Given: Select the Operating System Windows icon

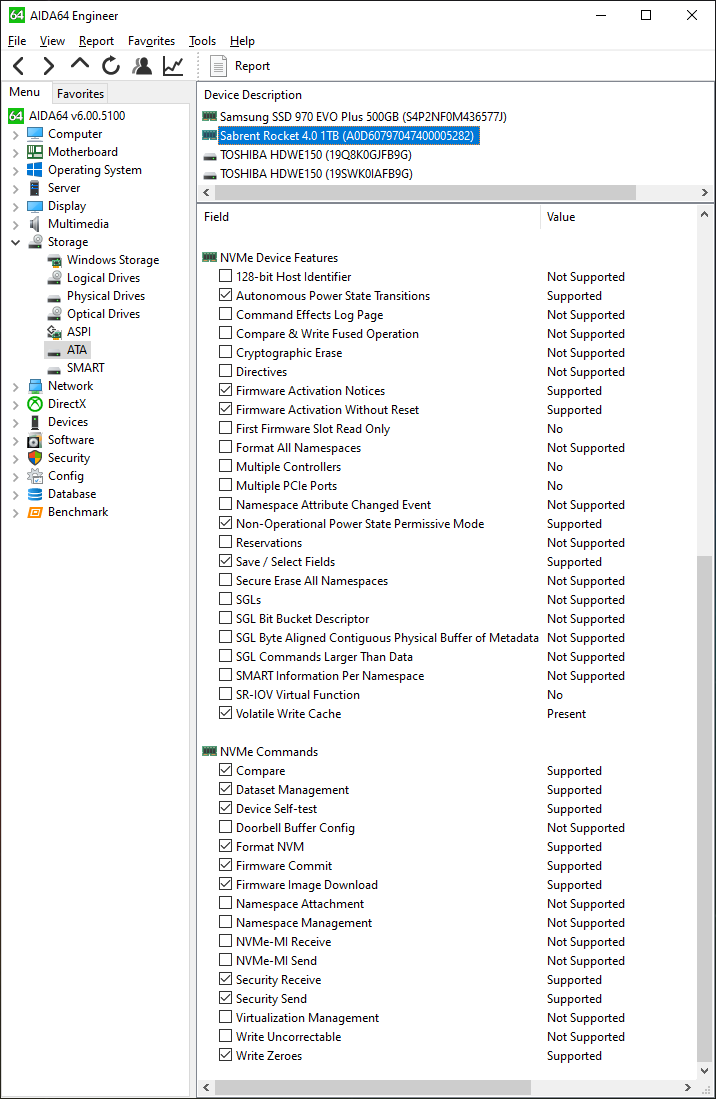Looking at the screenshot, I should pyautogui.click(x=35, y=170).
